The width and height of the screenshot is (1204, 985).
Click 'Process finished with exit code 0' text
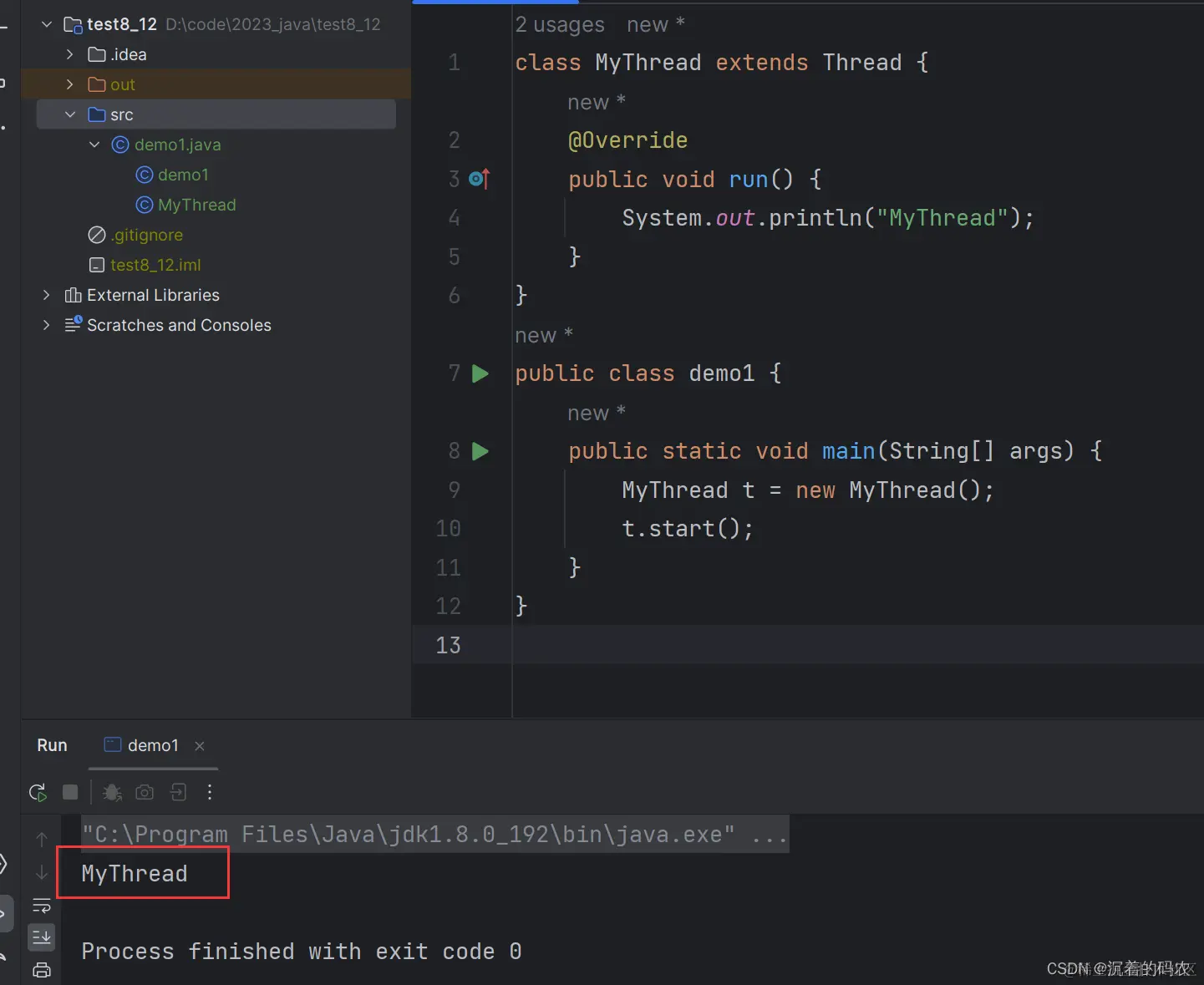302,951
